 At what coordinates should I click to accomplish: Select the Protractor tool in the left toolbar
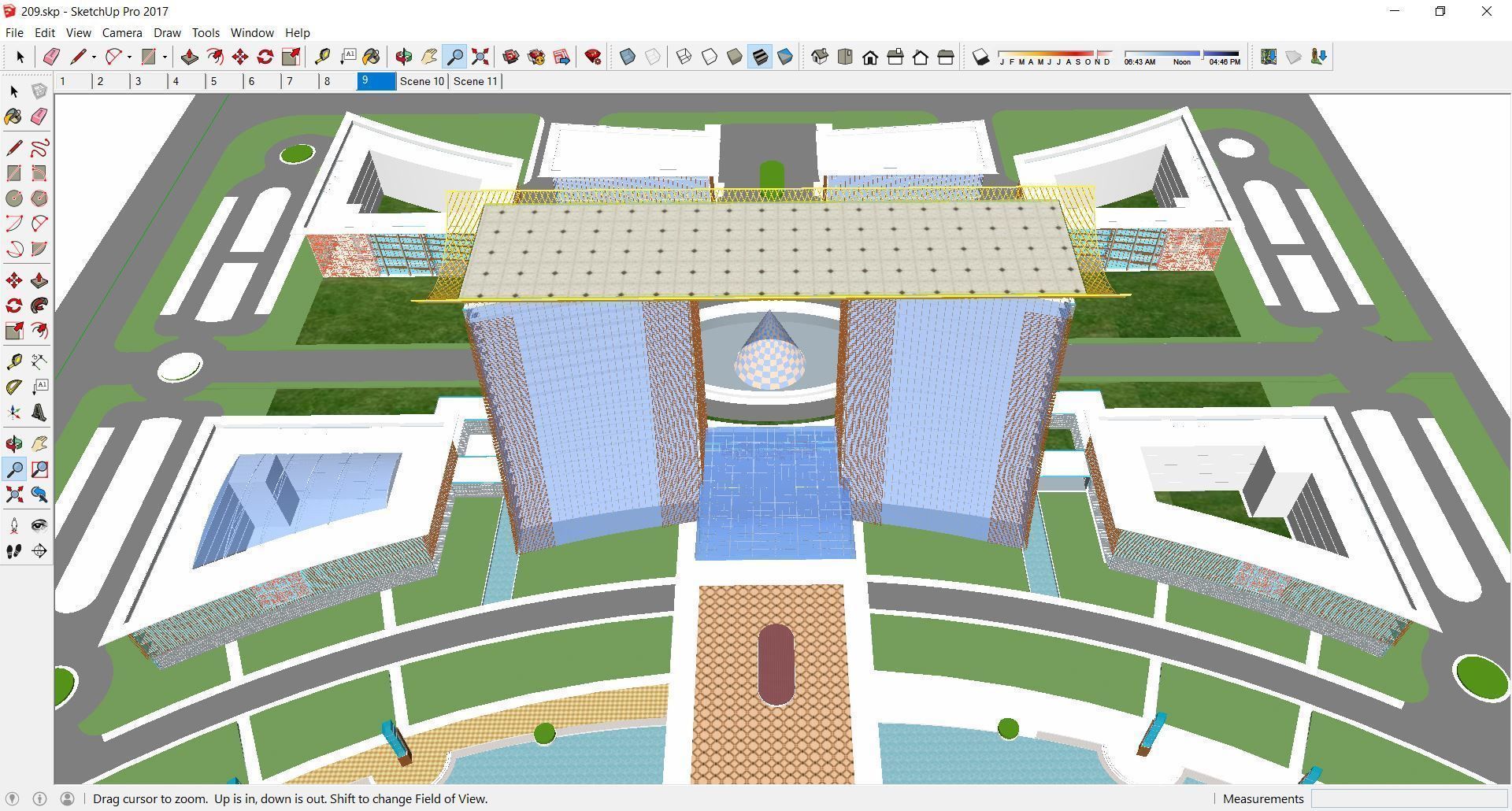point(14,387)
